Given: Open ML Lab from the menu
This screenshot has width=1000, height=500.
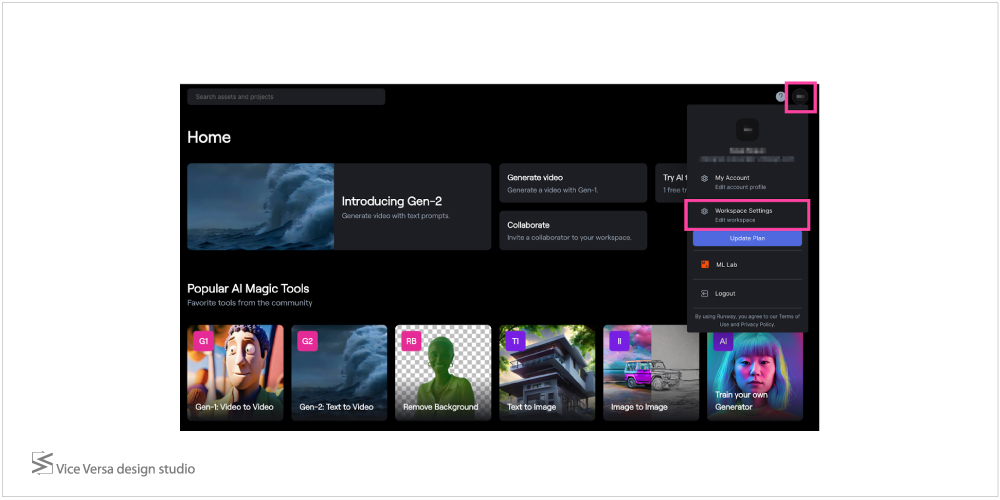Looking at the screenshot, I should click(x=726, y=265).
